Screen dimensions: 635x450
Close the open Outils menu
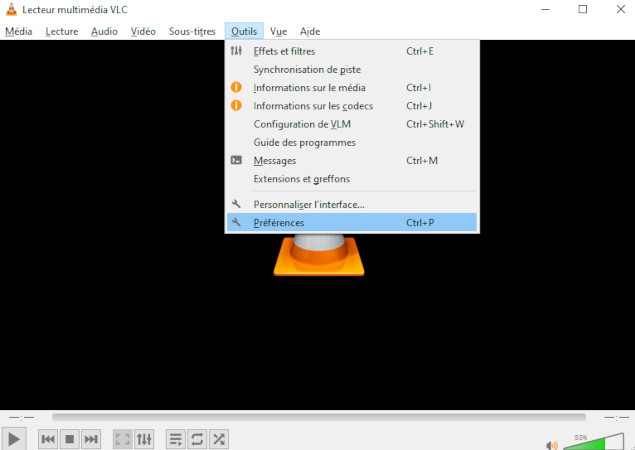pos(244,31)
